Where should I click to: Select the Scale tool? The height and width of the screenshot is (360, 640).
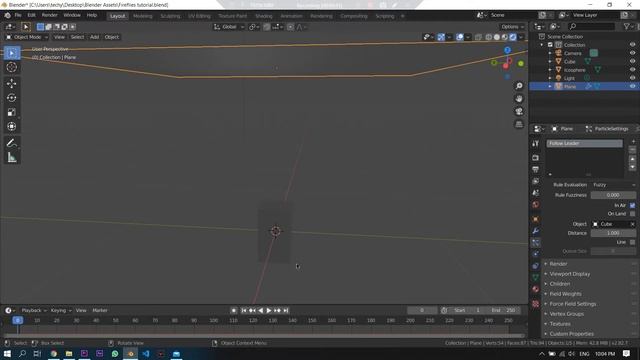[12, 112]
